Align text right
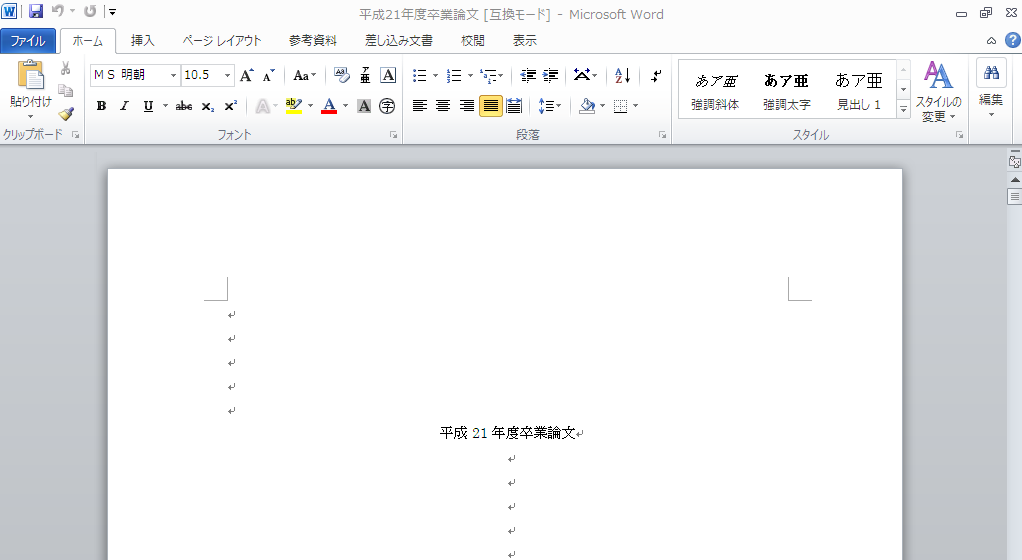The image size is (1022, 560). (467, 106)
